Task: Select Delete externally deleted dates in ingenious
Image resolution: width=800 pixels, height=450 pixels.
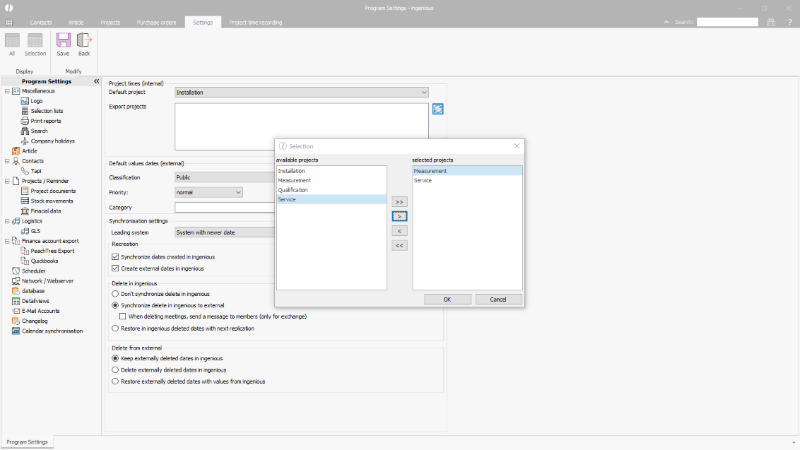Action: click(x=113, y=369)
